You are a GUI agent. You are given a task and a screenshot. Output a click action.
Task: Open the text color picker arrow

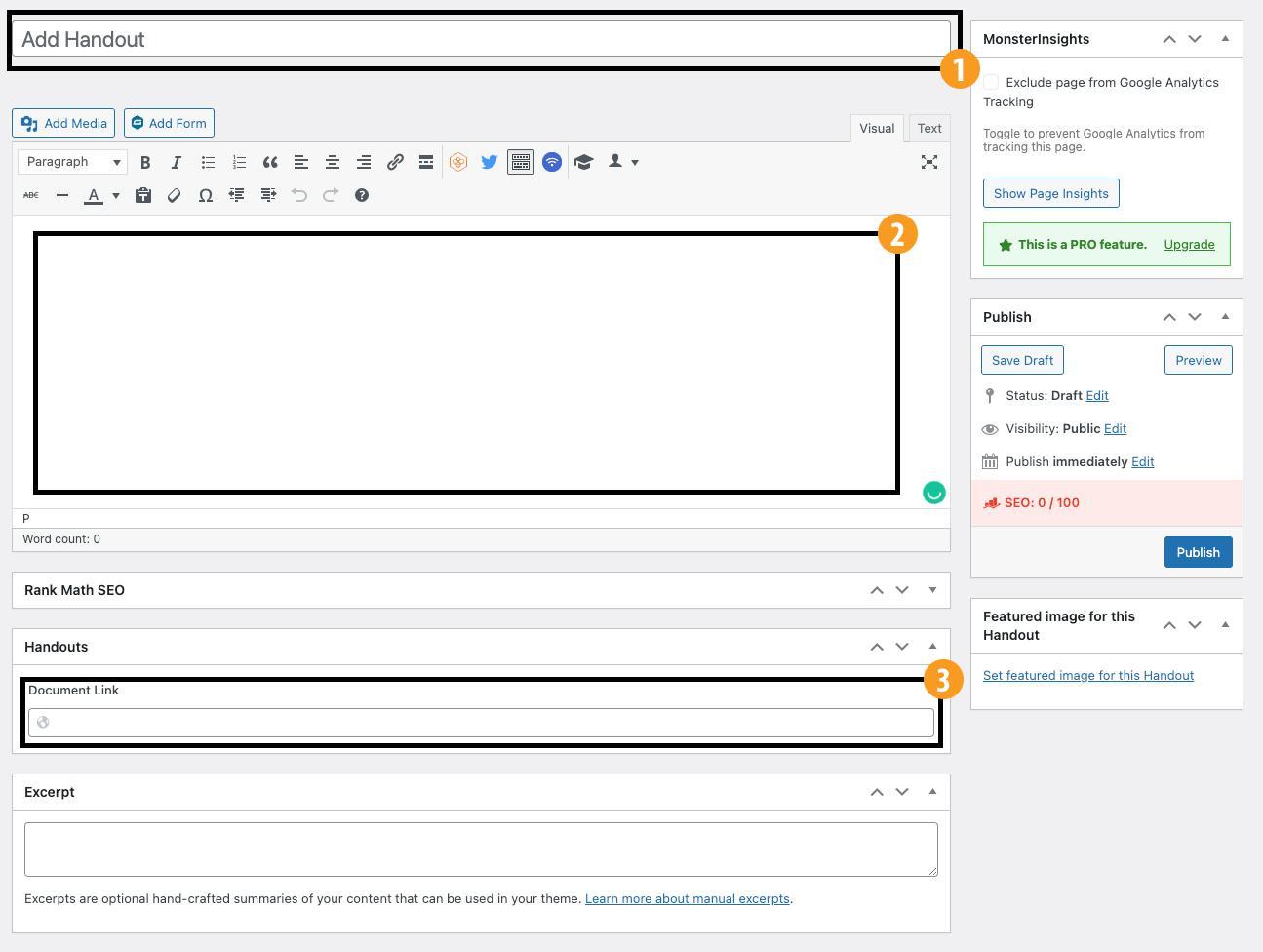pyautogui.click(x=115, y=195)
